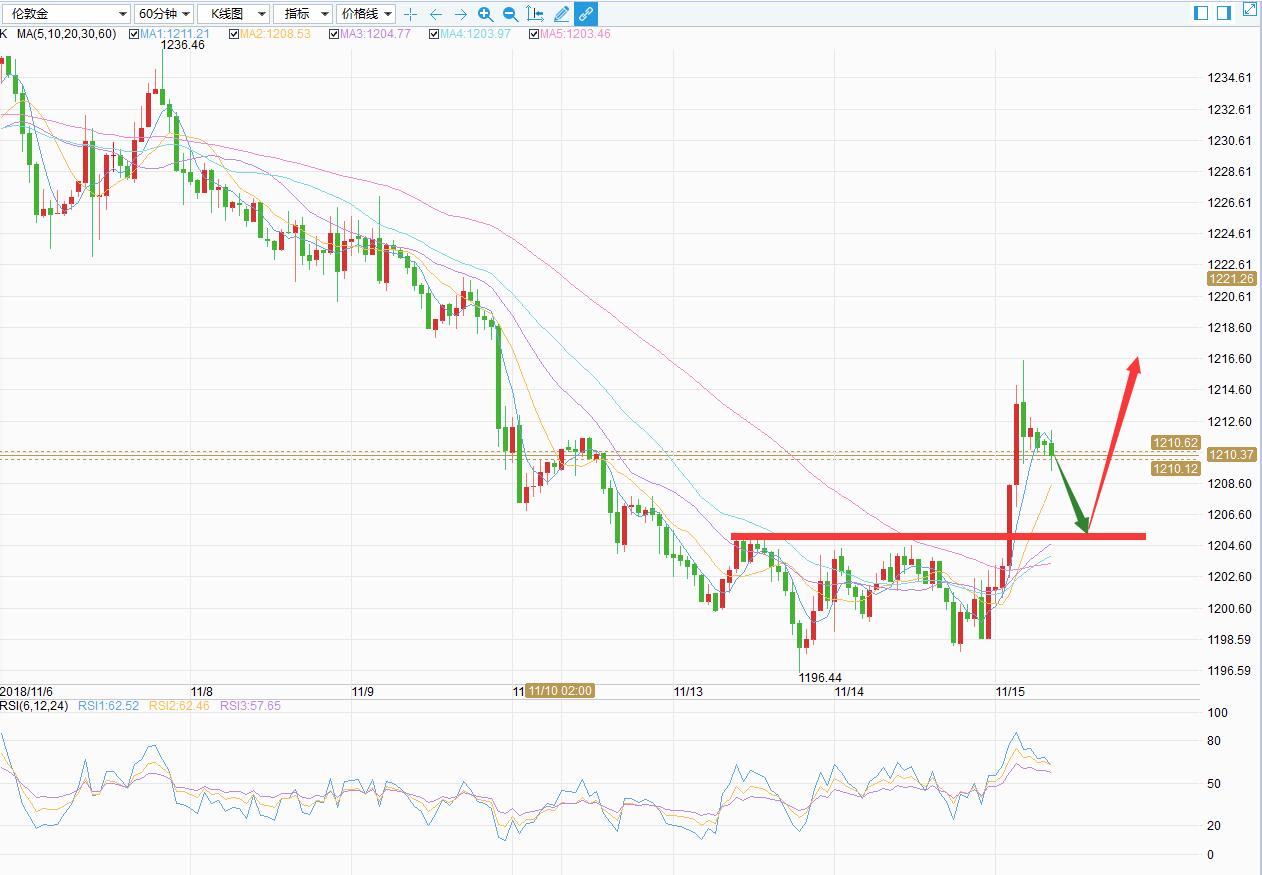Screen dimensions: 1262x875
Task: Zoom in on the chart
Action: (485, 14)
